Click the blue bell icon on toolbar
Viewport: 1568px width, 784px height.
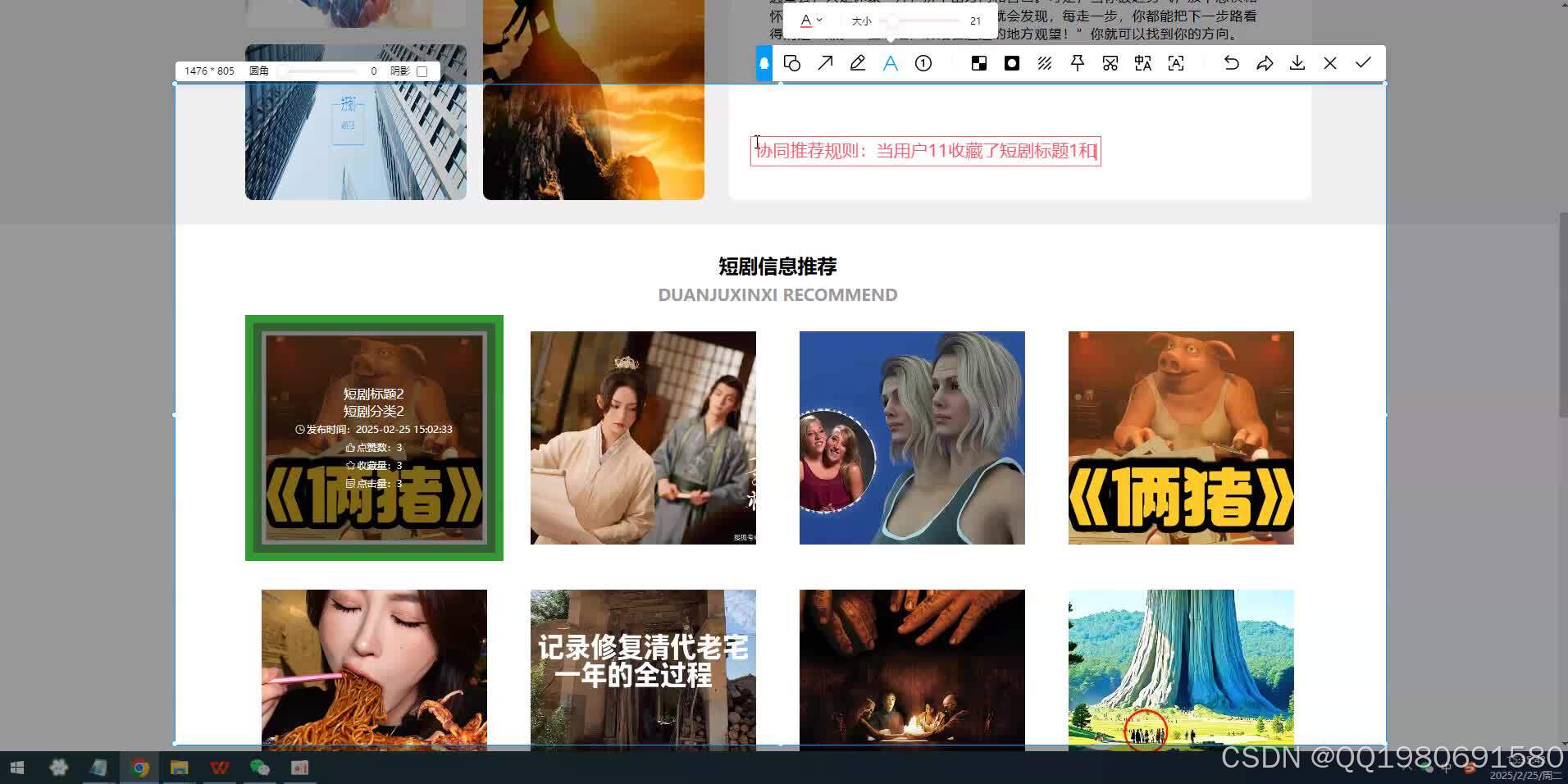[764, 63]
